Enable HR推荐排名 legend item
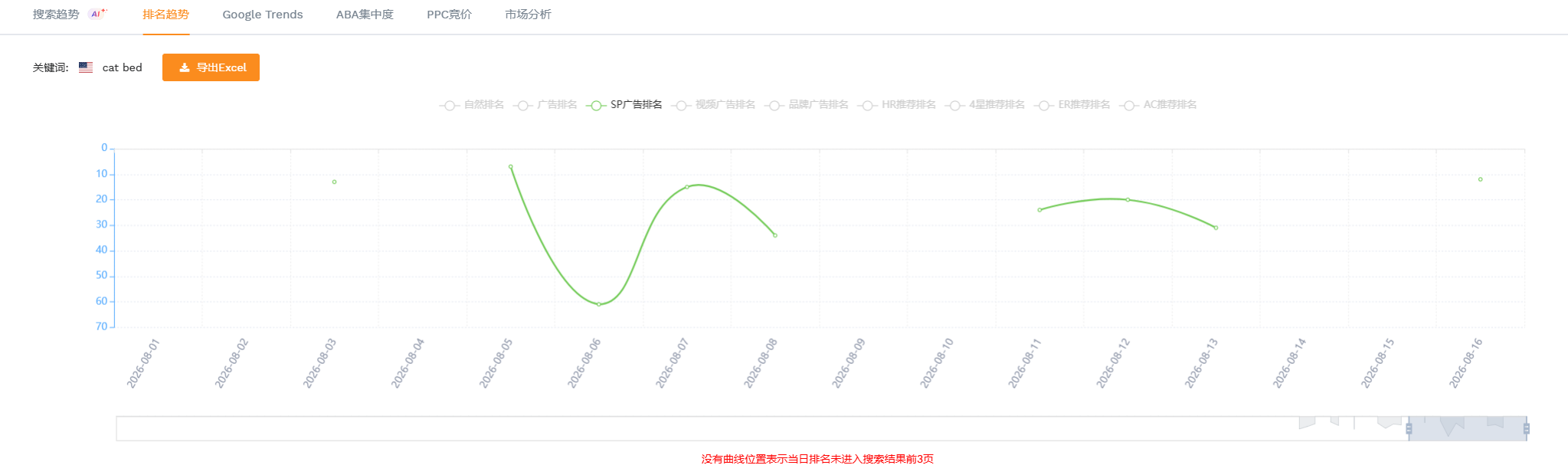1568x475 pixels. pos(897,105)
